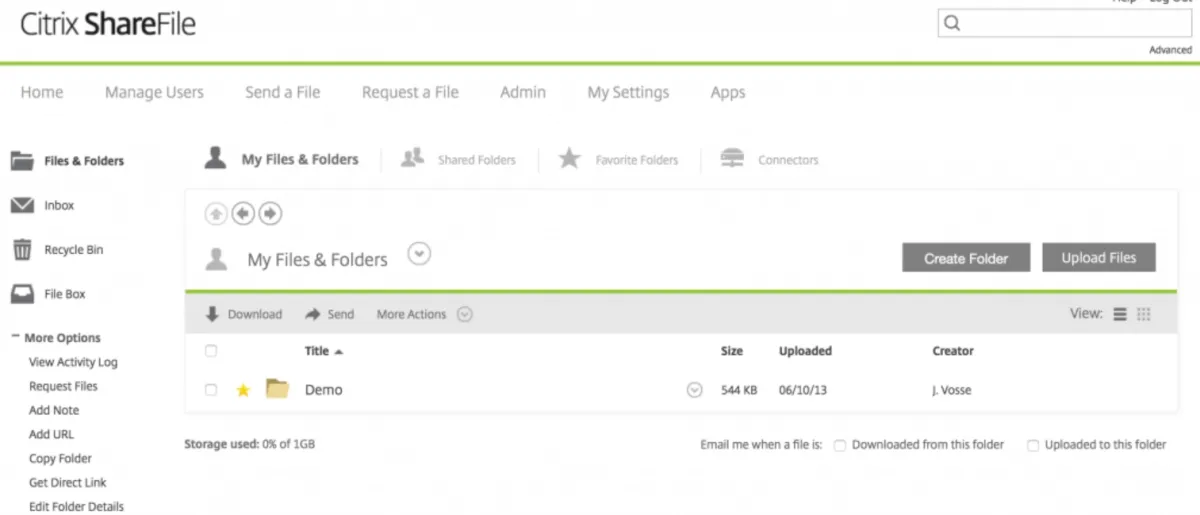Click the Shared Folders tab label
The height and width of the screenshot is (515, 1200).
click(x=477, y=160)
